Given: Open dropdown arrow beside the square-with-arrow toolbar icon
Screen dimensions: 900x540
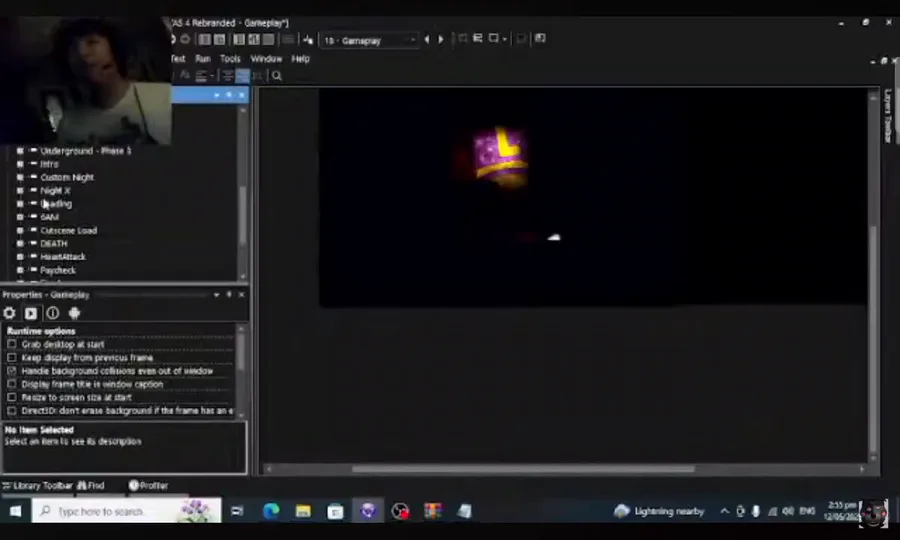Looking at the screenshot, I should click(505, 39).
